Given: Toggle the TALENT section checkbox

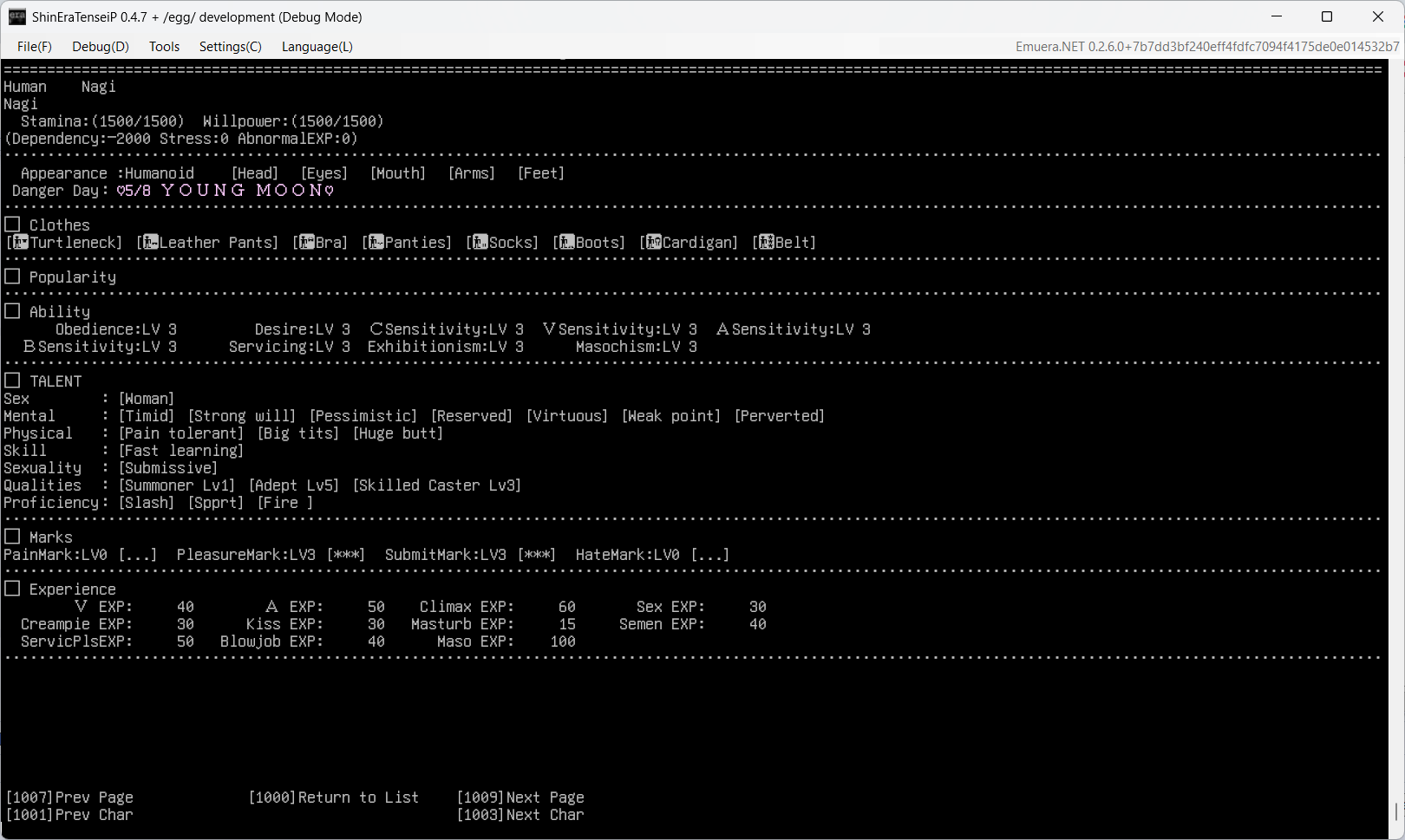Looking at the screenshot, I should coord(12,381).
